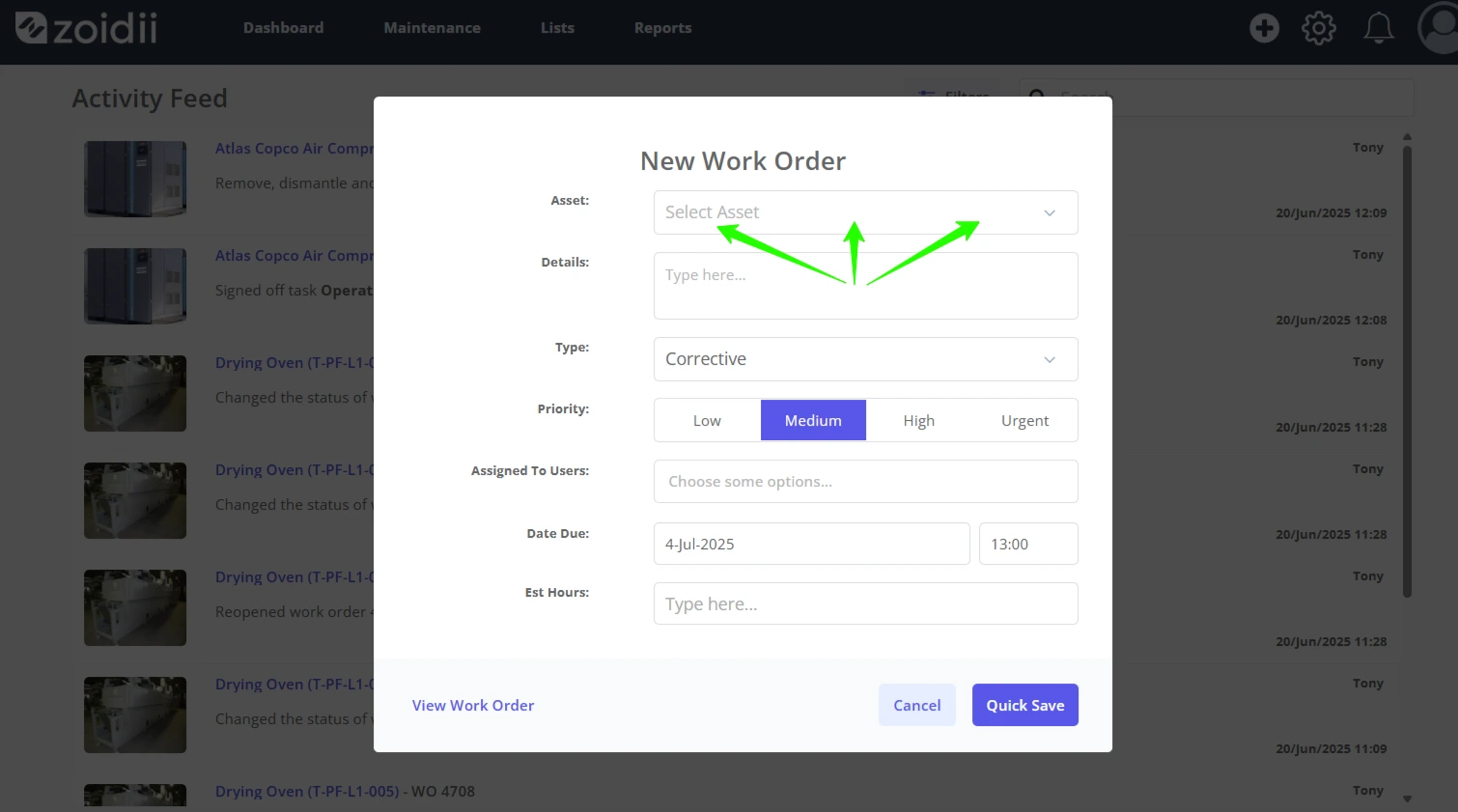Open the Reports menu
This screenshot has width=1458, height=812.
662,28
